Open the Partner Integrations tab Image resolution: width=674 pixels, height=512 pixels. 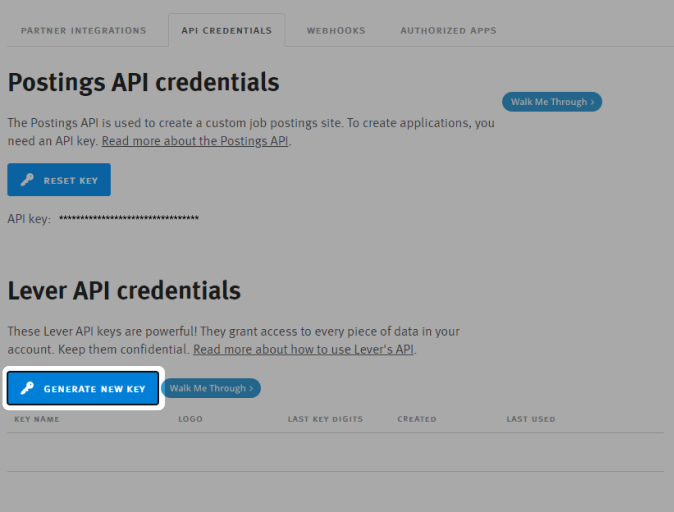click(x=83, y=30)
